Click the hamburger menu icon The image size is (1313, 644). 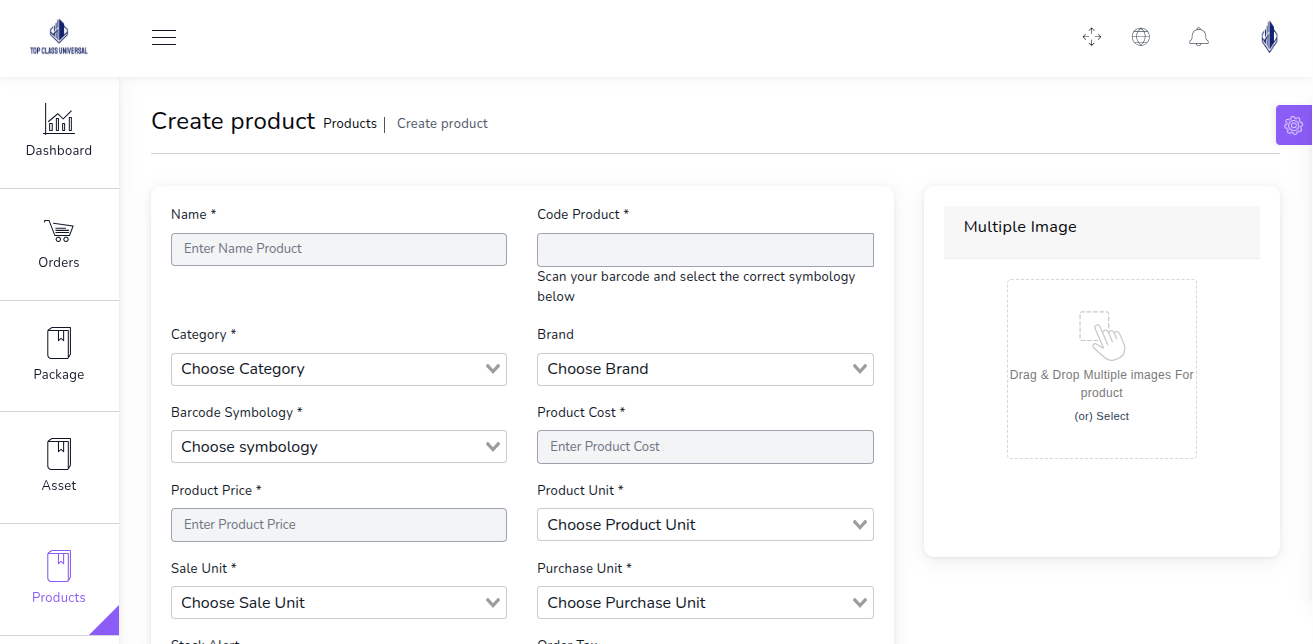(x=164, y=38)
